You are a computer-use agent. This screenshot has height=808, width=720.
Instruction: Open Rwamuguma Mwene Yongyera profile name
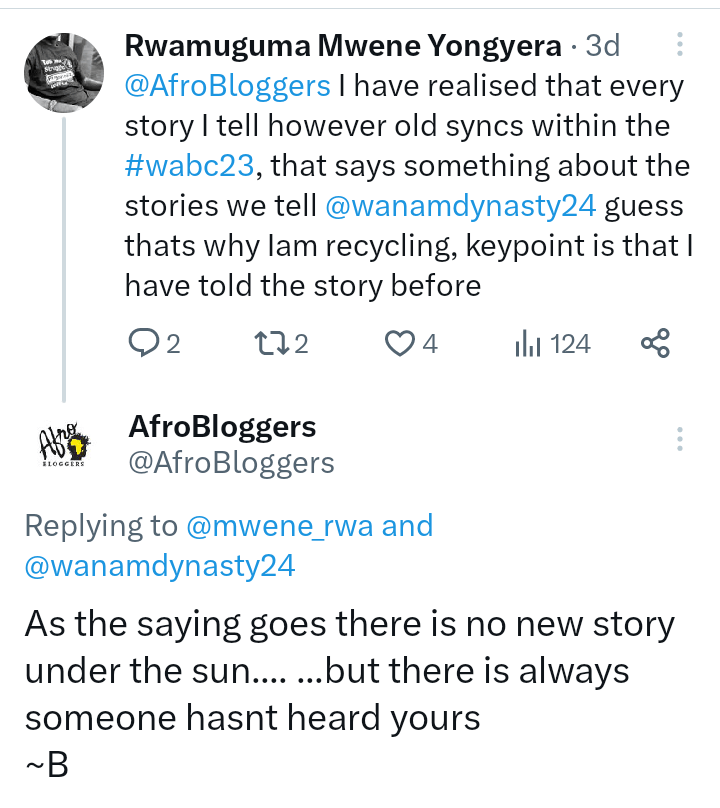click(x=344, y=46)
